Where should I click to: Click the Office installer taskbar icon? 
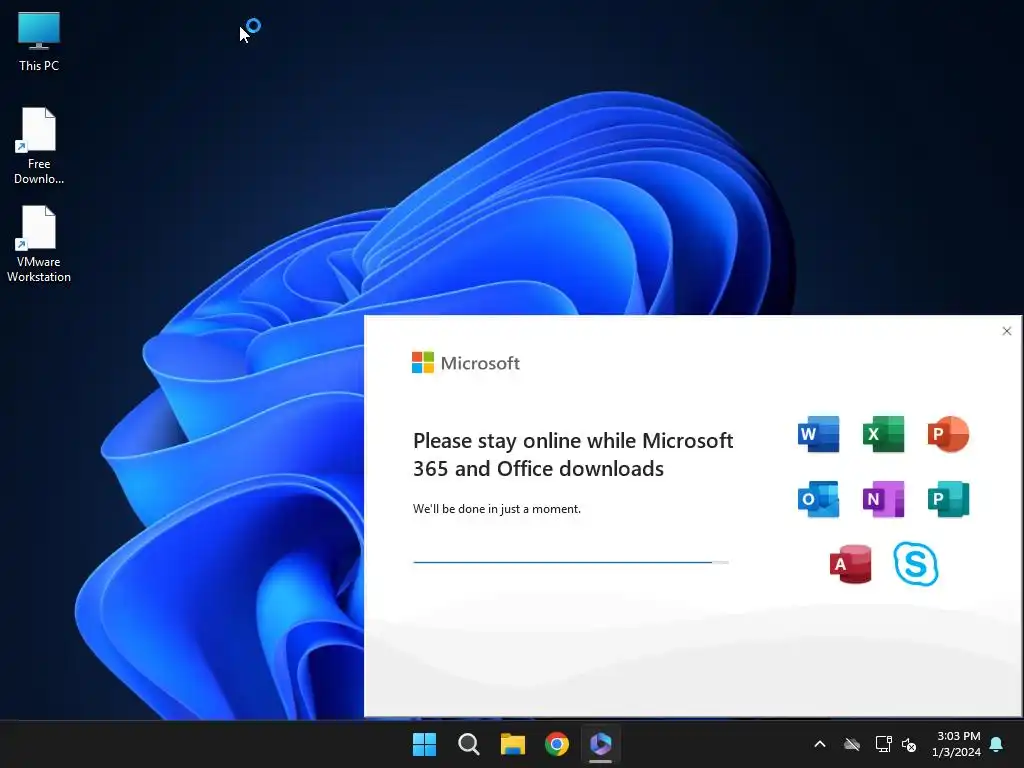(601, 744)
